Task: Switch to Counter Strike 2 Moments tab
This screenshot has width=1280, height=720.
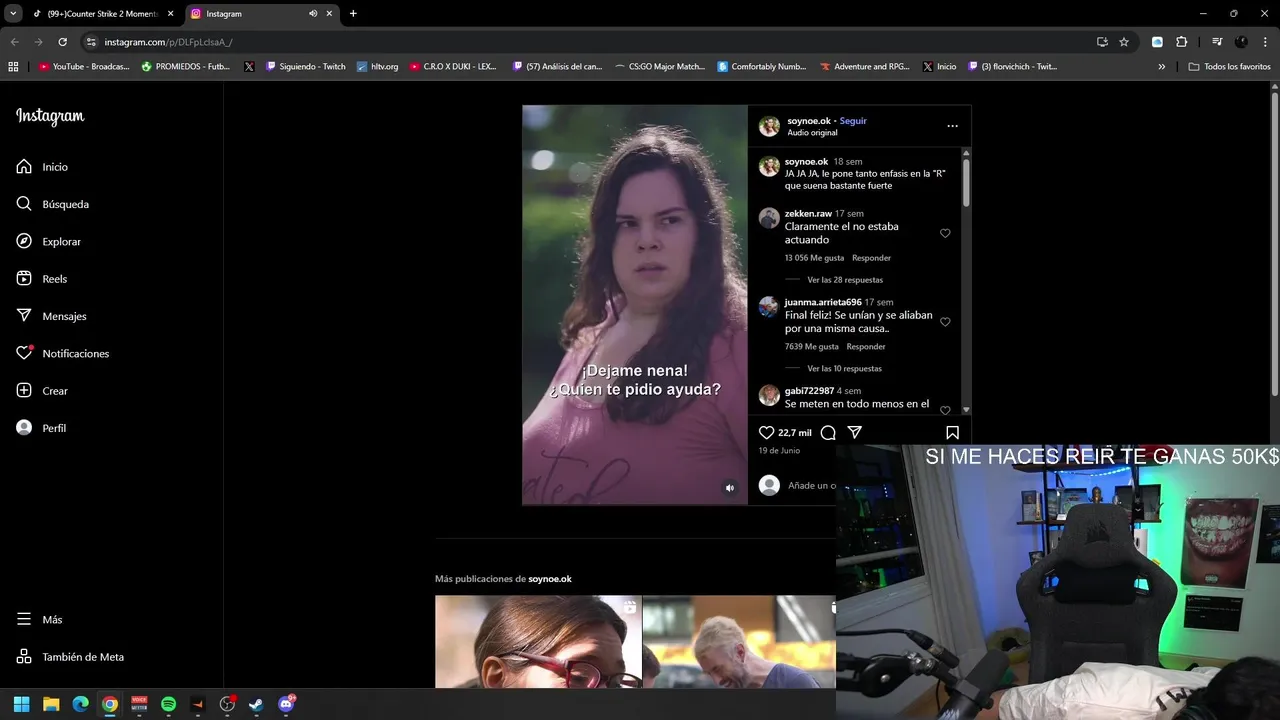Action: [x=103, y=14]
